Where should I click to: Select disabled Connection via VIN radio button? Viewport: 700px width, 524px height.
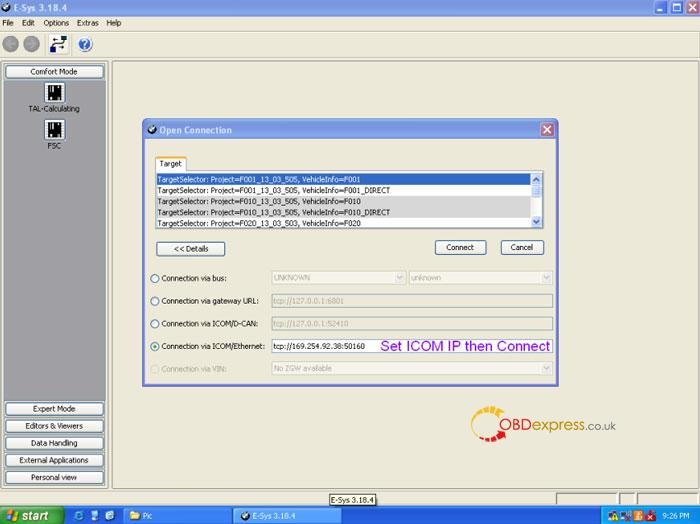tap(155, 369)
